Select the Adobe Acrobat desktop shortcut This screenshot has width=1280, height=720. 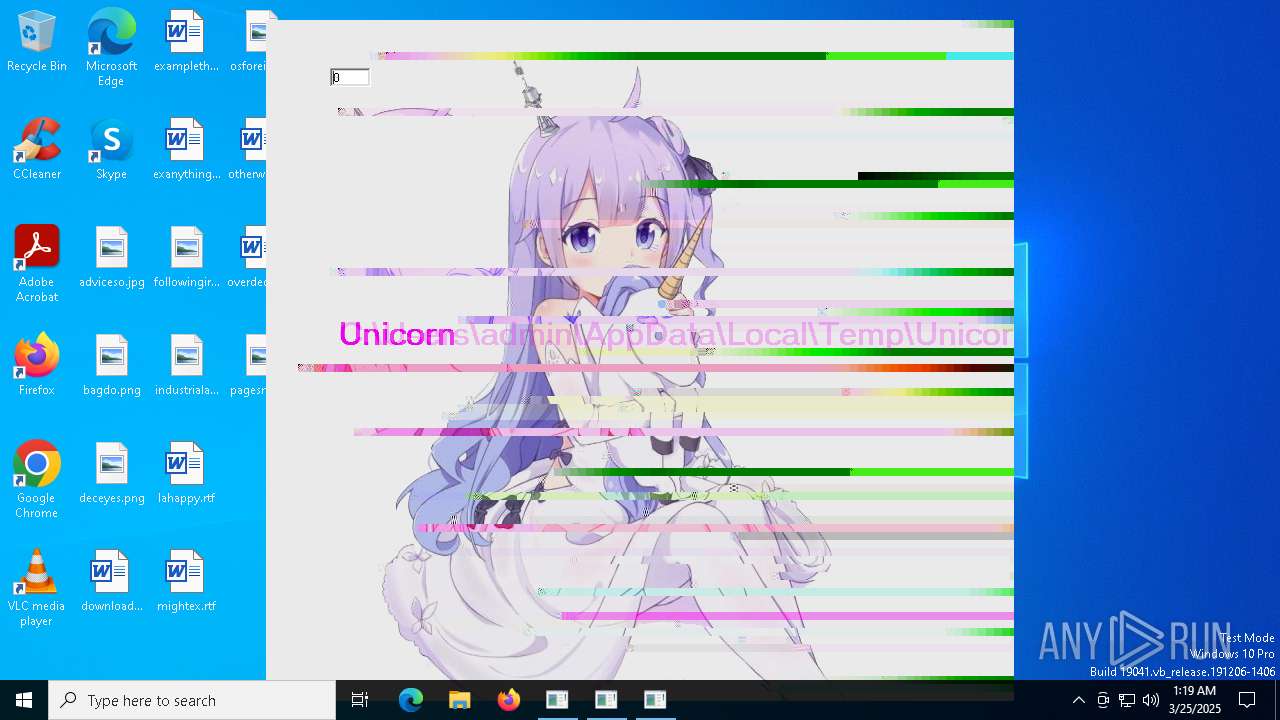pos(37,264)
